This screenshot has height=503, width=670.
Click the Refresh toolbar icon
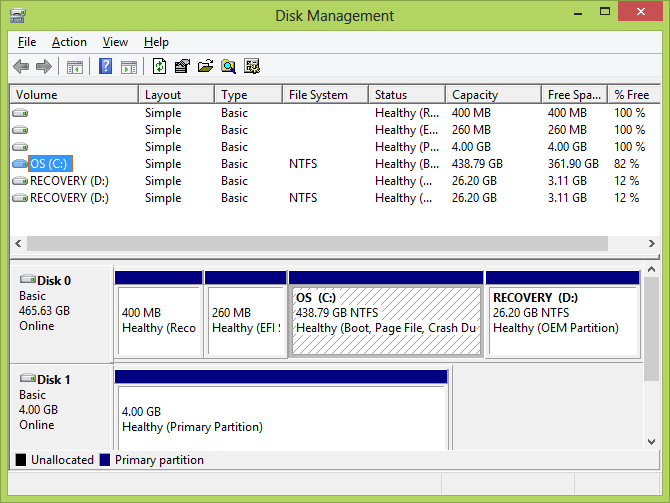(x=160, y=67)
